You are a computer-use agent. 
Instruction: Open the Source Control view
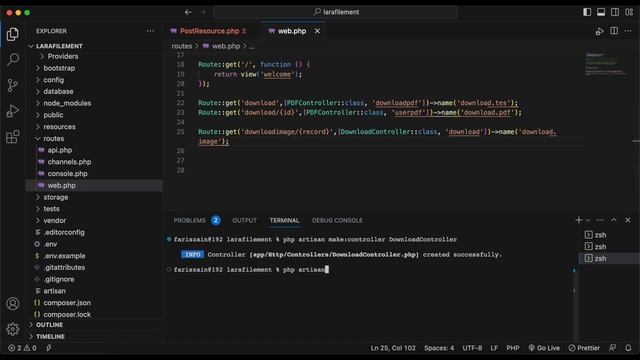click(x=13, y=85)
